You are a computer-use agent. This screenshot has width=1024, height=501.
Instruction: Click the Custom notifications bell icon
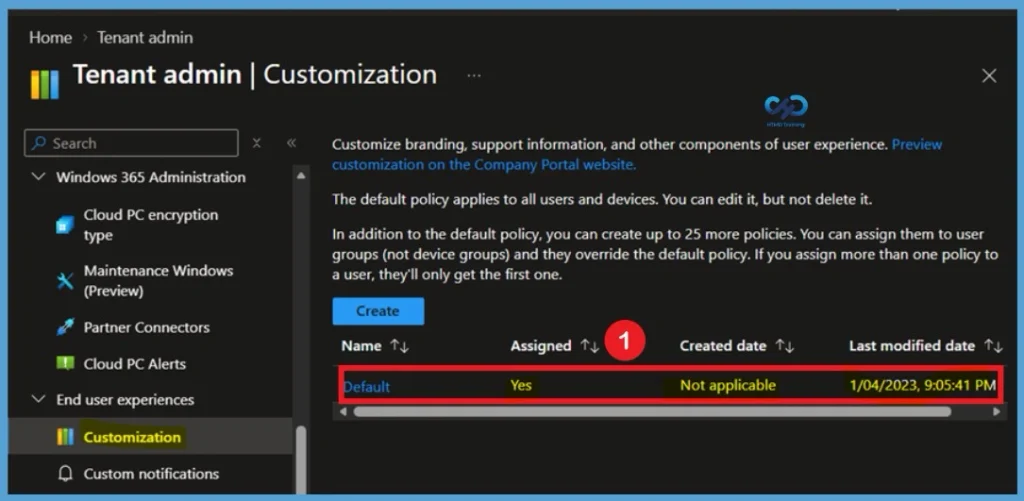pos(65,474)
